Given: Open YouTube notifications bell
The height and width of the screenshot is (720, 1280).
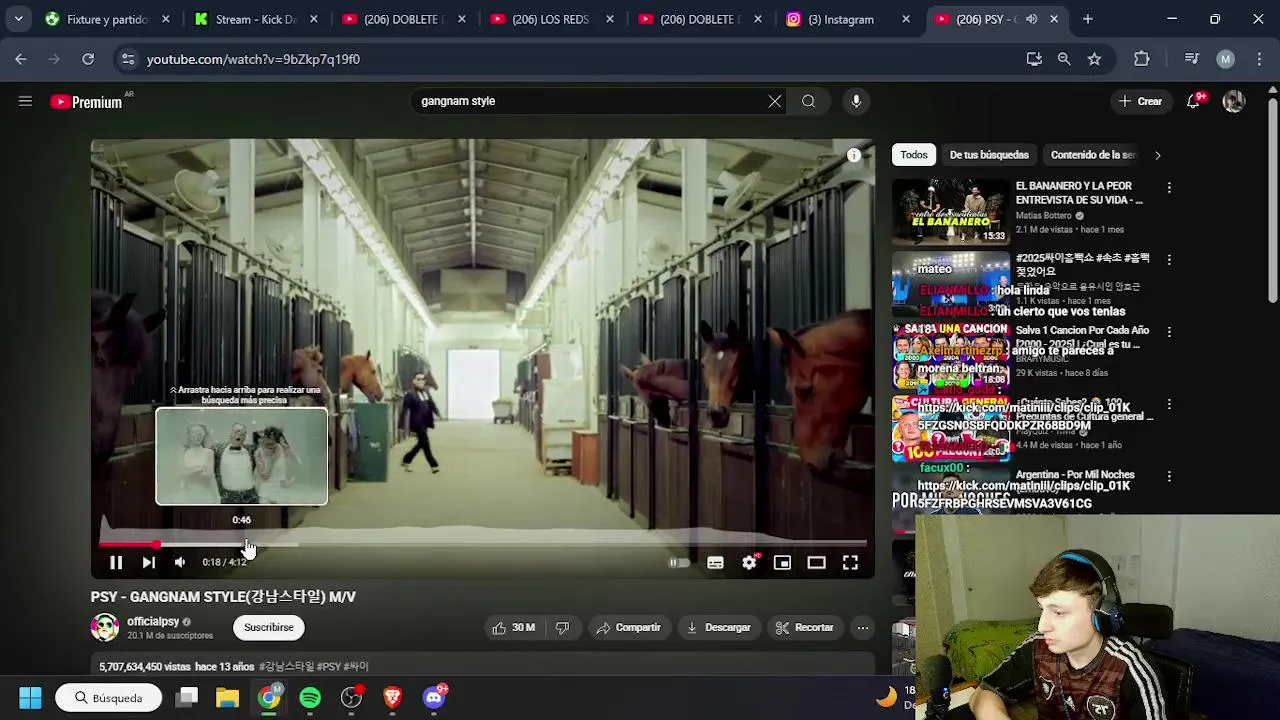Looking at the screenshot, I should [x=1194, y=101].
